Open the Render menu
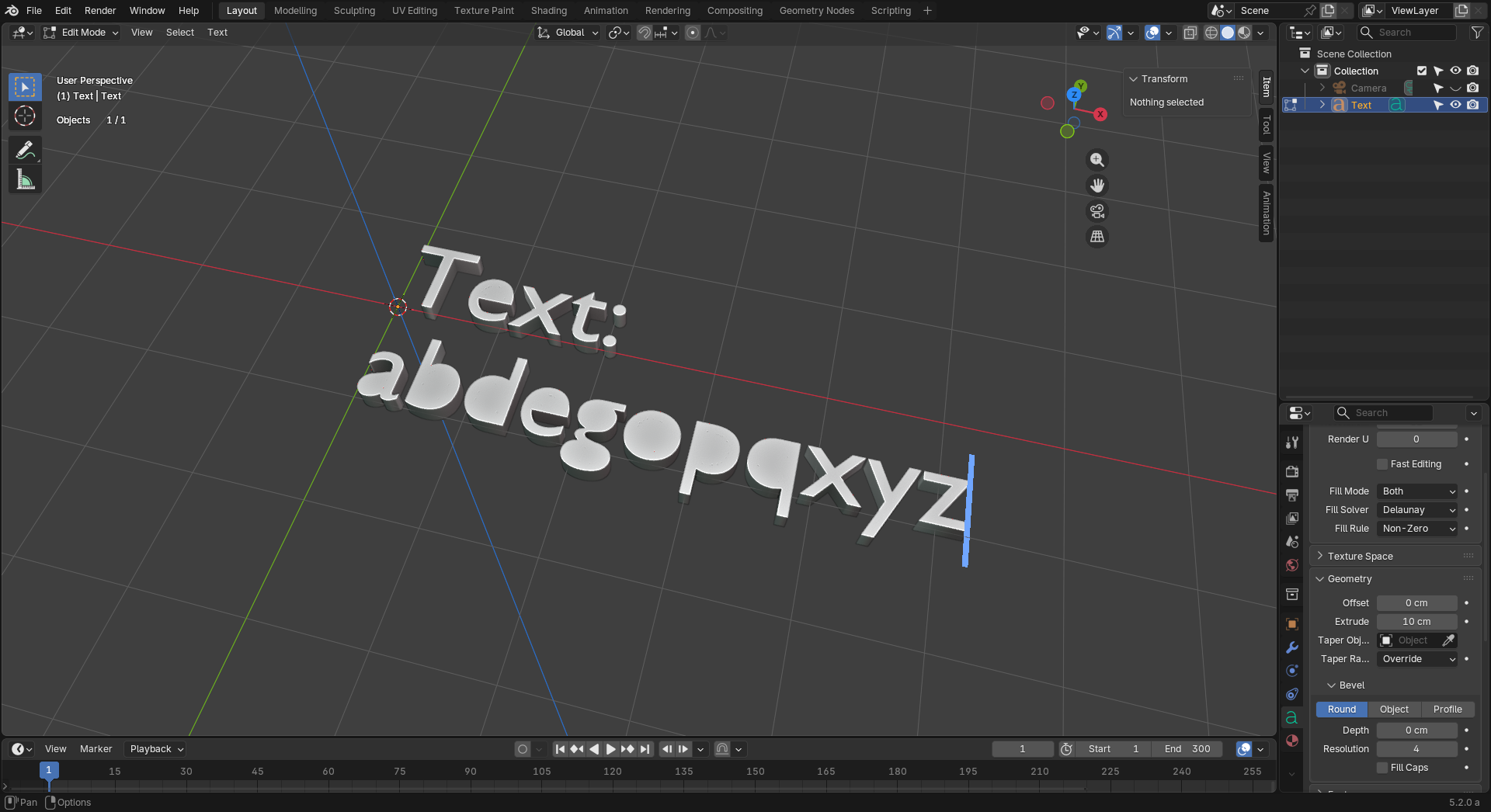Screen dimensions: 1491x812 pos(100,11)
